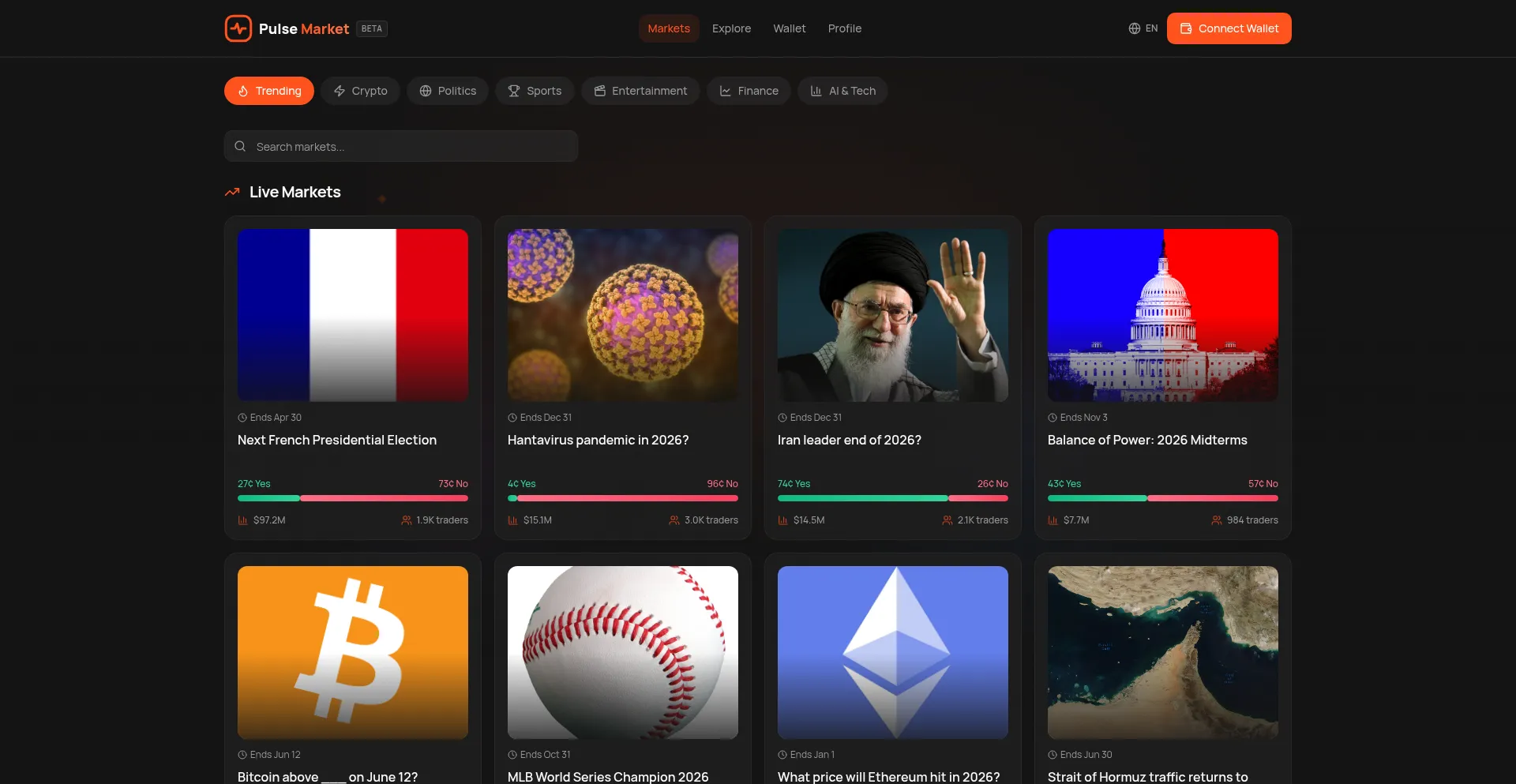Click clock icon beside Ends Jun 12
Viewport: 1516px width, 784px height.
(x=242, y=755)
